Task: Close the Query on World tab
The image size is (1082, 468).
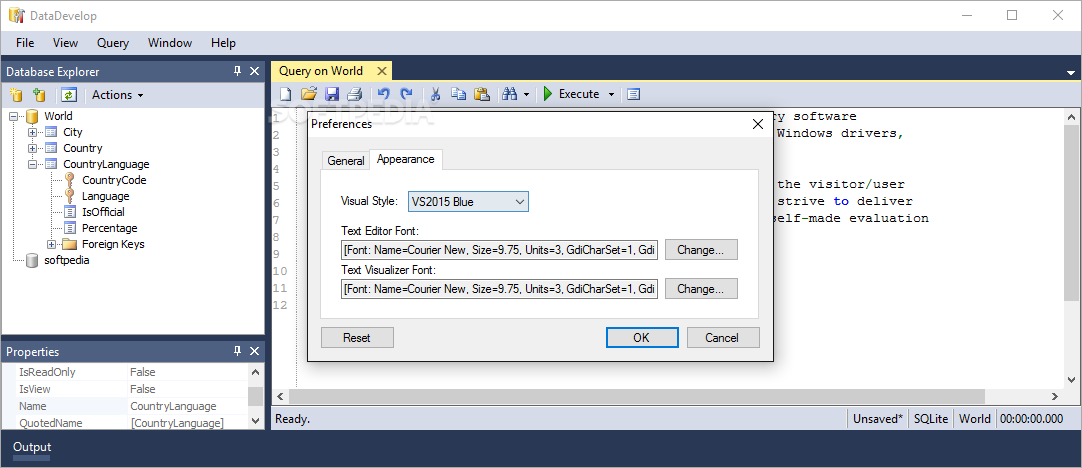Action: (380, 70)
